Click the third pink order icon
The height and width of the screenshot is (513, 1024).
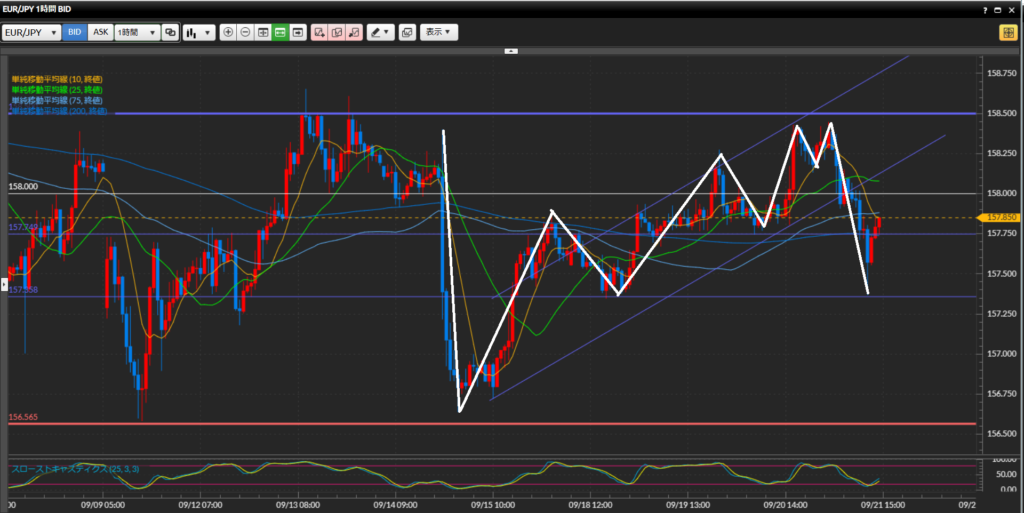[x=353, y=32]
